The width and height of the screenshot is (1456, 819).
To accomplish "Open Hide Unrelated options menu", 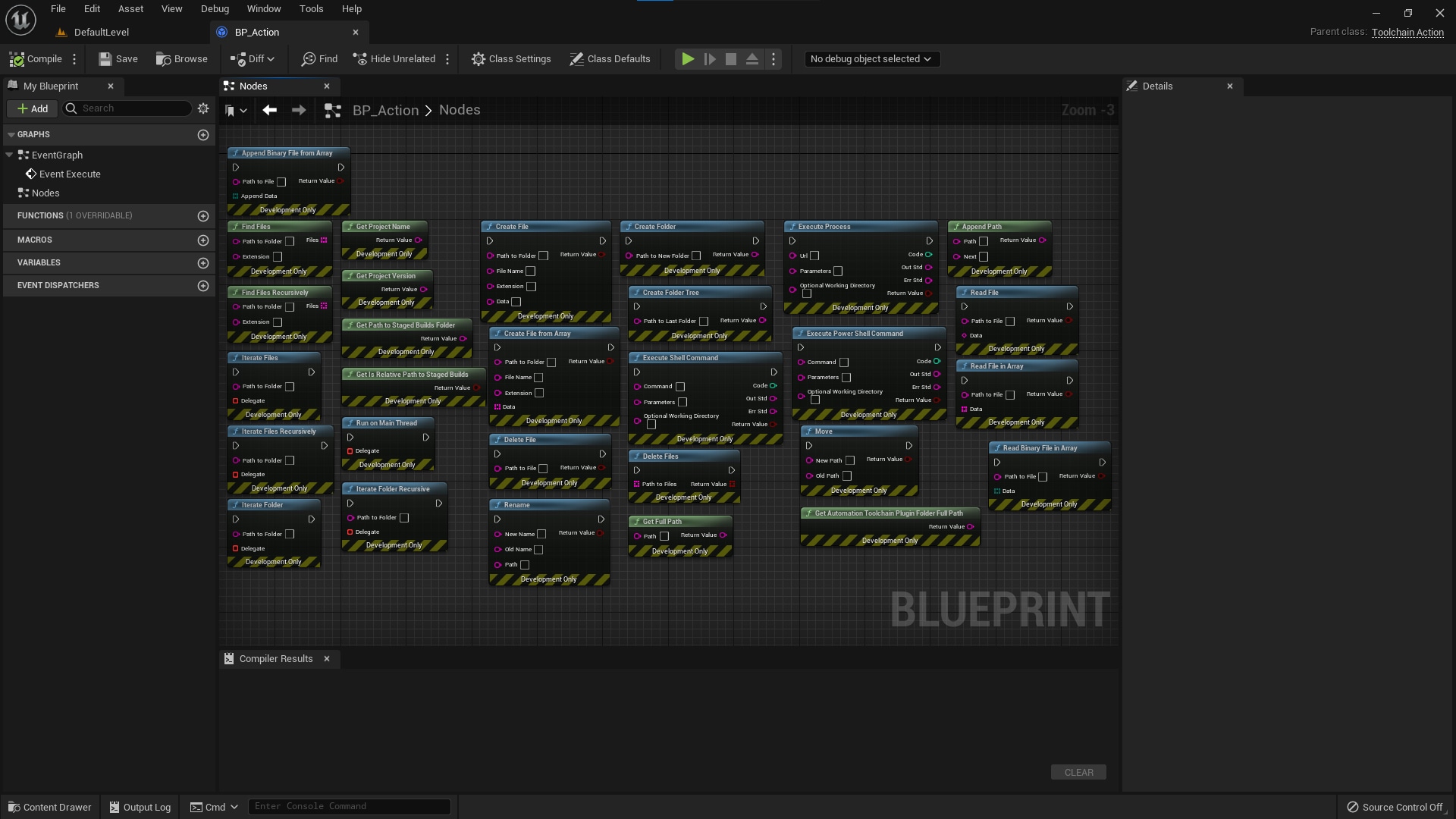I will coord(447,59).
